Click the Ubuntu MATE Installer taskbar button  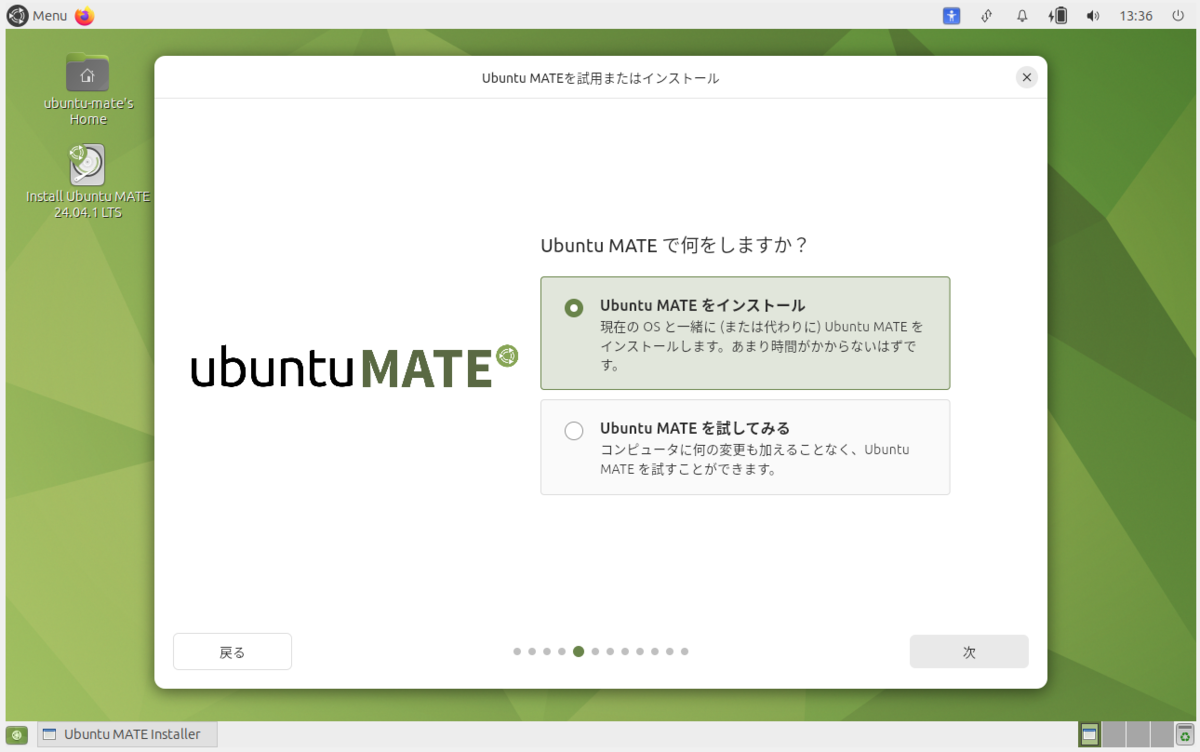point(127,734)
